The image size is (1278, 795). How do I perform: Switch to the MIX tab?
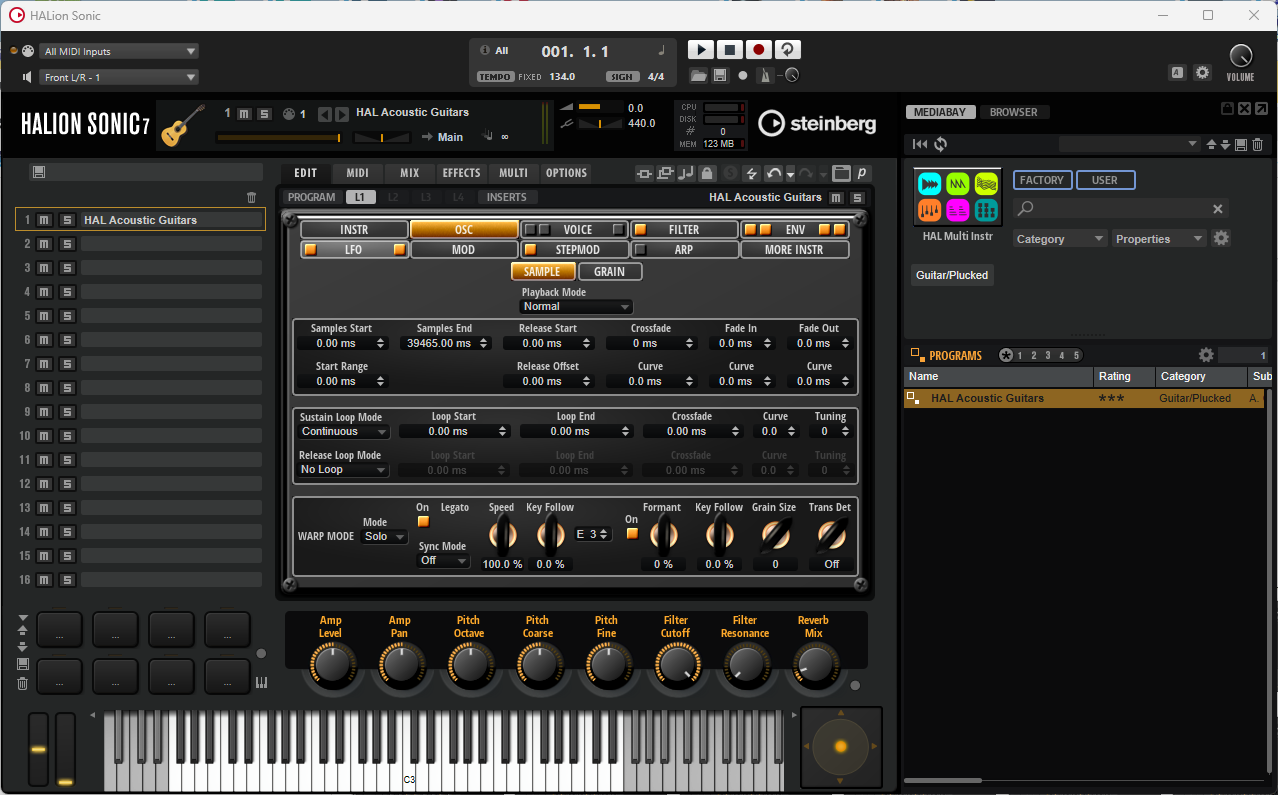pos(410,173)
